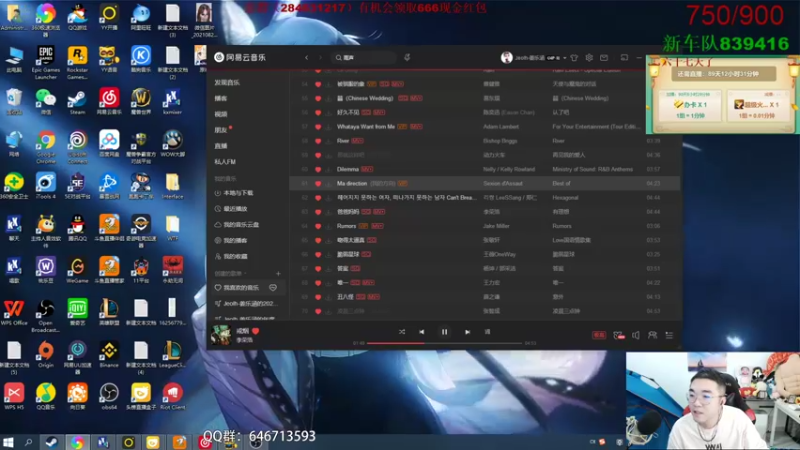
Task: Click the NetEase Cloud Music search box
Action: (x=364, y=58)
